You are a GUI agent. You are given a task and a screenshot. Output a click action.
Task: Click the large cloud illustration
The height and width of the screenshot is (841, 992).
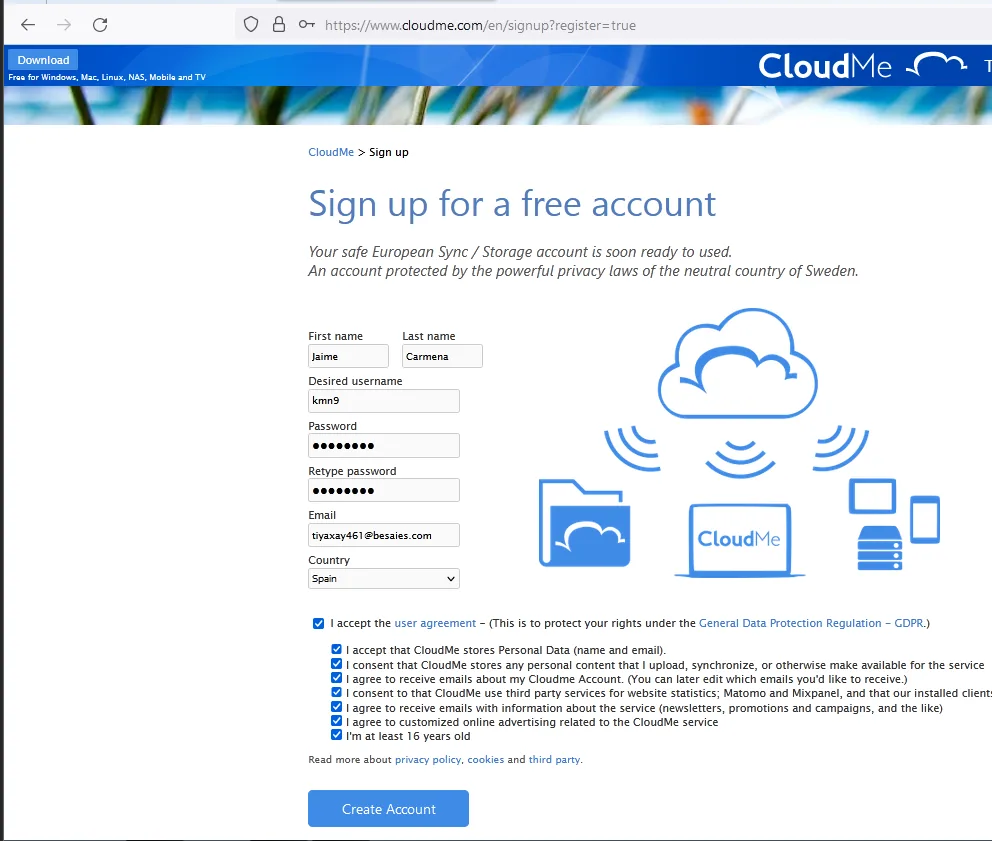(738, 363)
